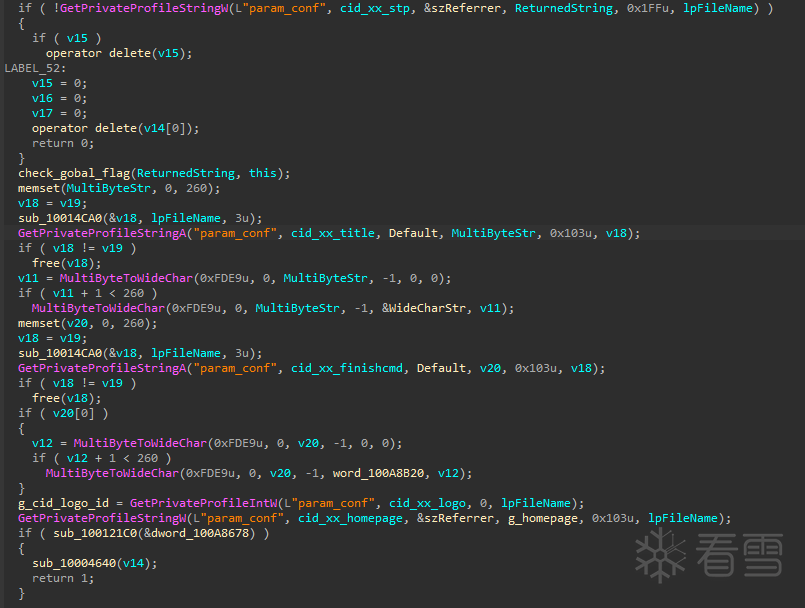805x608 pixels.
Task: Select the cid_xx_homepage identifier
Action: pos(350,518)
